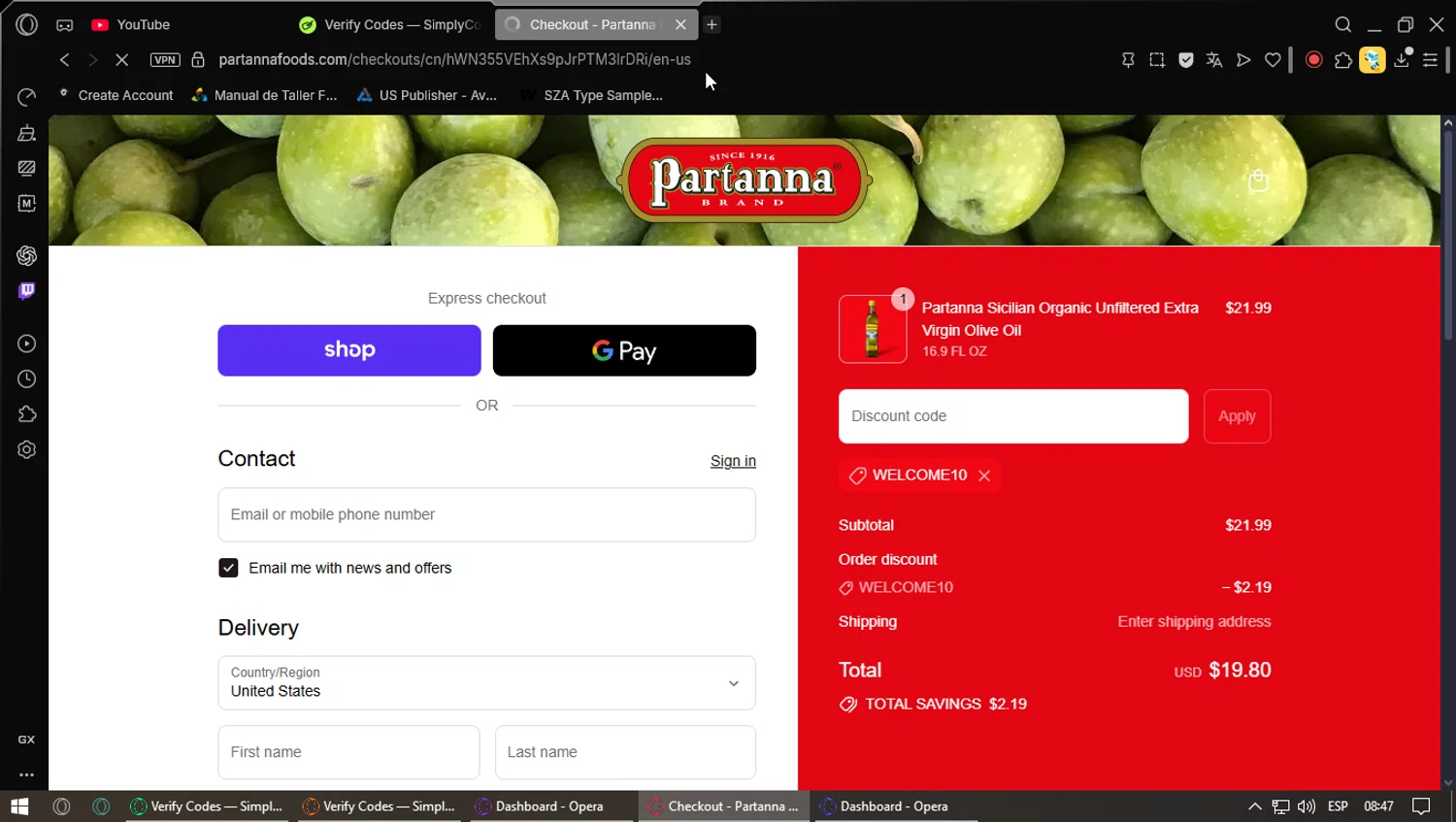Click the address bar URL
1456x822 pixels.
pos(454,59)
